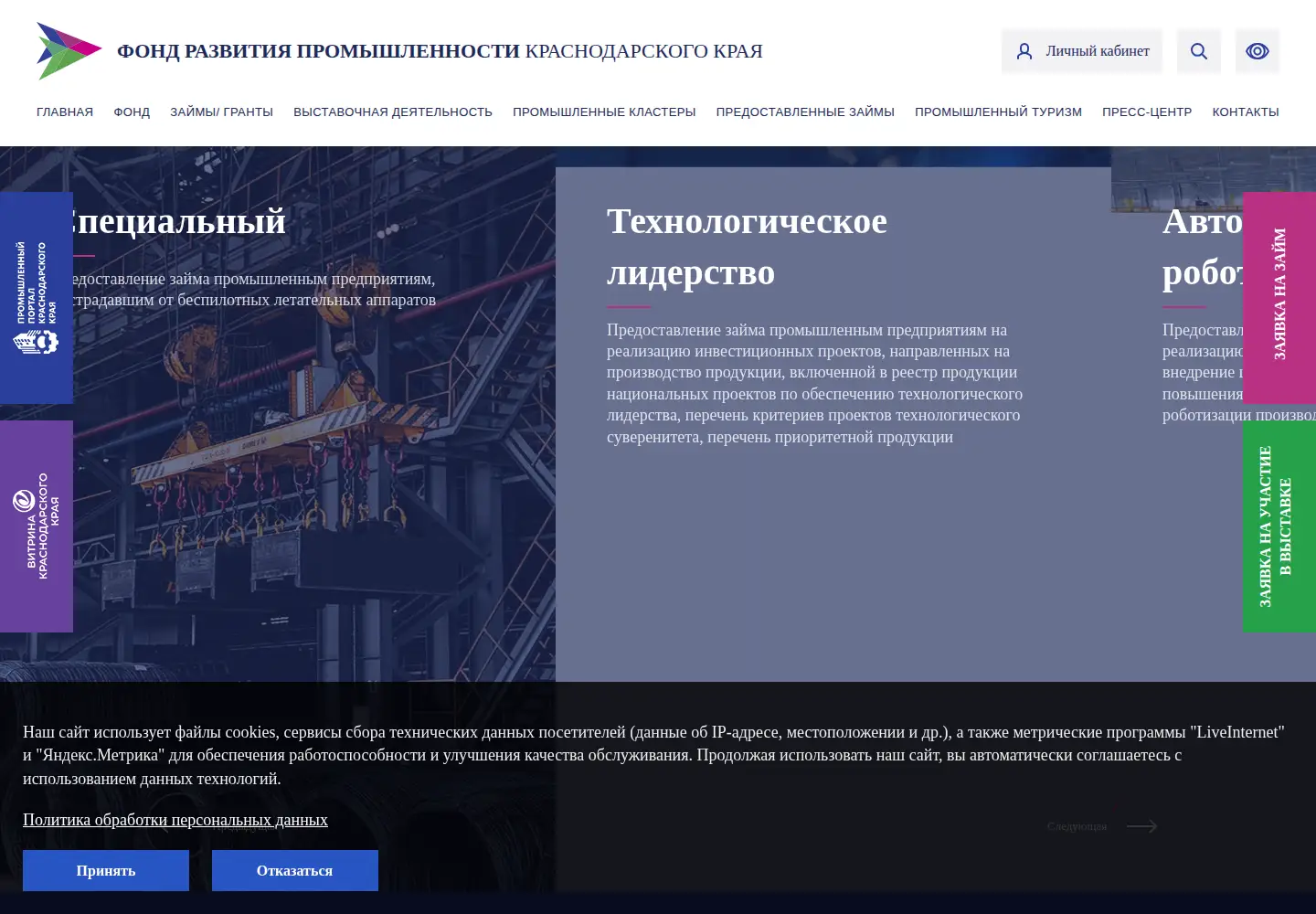This screenshot has width=1316, height=914.
Task: Toggle the visually impaired eye mode
Action: tap(1258, 51)
